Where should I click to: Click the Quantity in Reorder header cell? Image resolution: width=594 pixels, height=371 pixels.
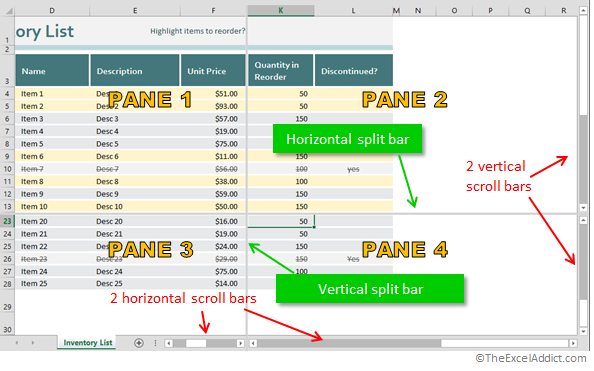coord(281,70)
